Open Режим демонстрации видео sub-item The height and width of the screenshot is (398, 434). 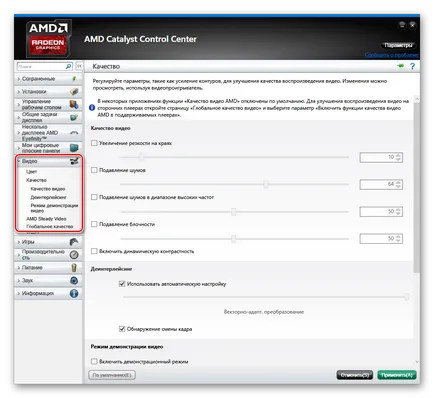[54, 208]
